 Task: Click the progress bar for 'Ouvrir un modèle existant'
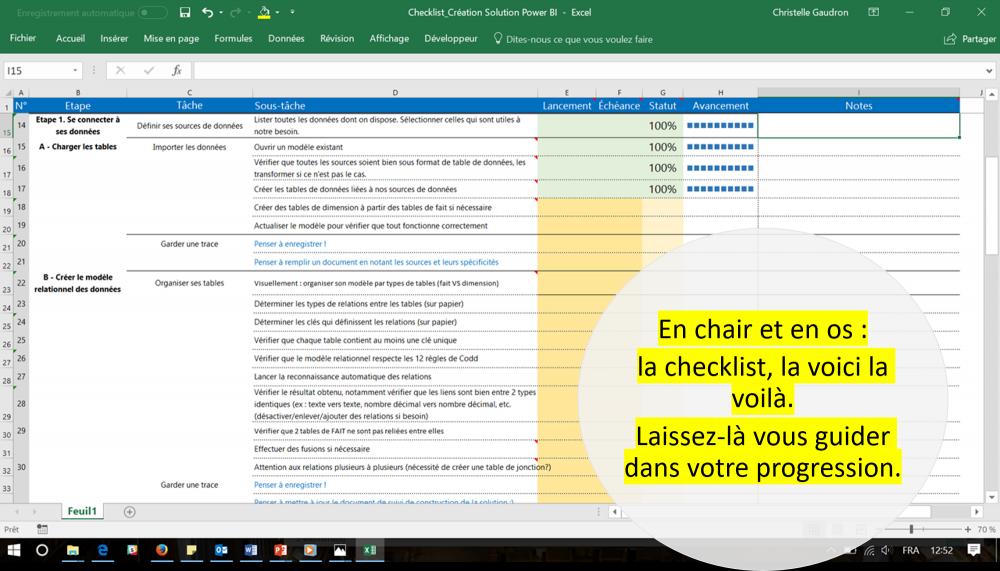[720, 147]
